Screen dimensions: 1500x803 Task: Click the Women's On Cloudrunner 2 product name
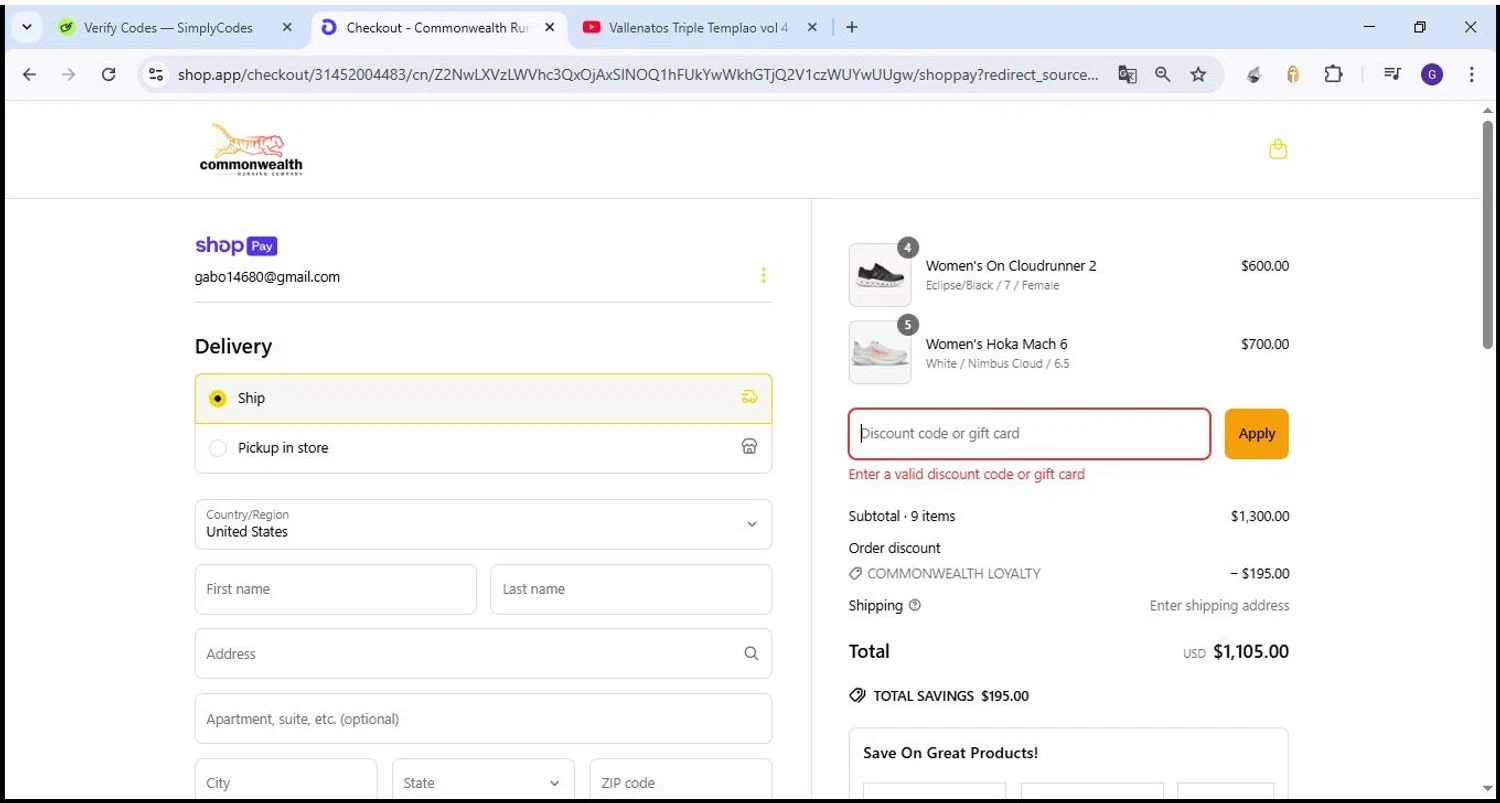click(1011, 266)
